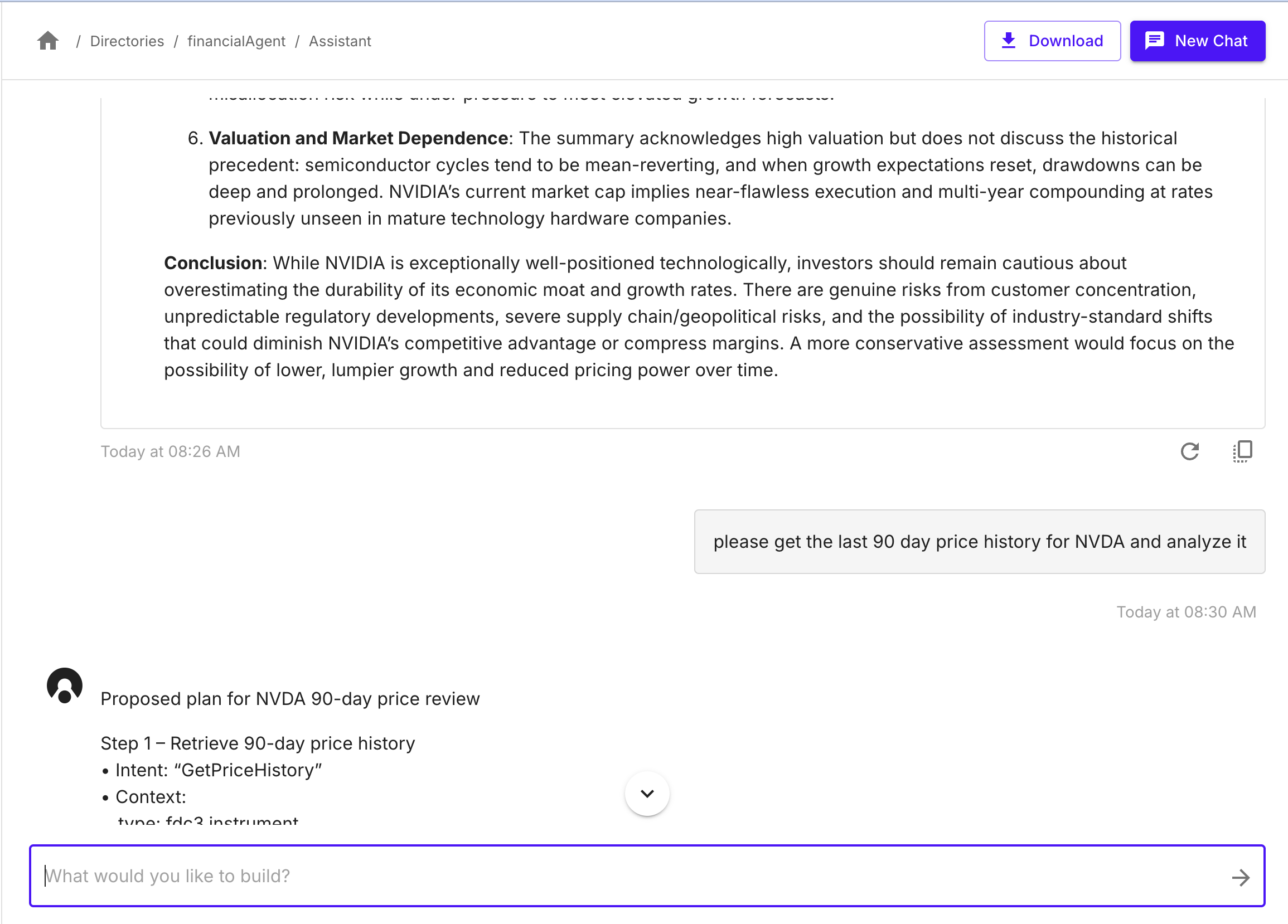Viewport: 1288px width, 924px height.
Task: Start a New Chat
Action: (1197, 41)
